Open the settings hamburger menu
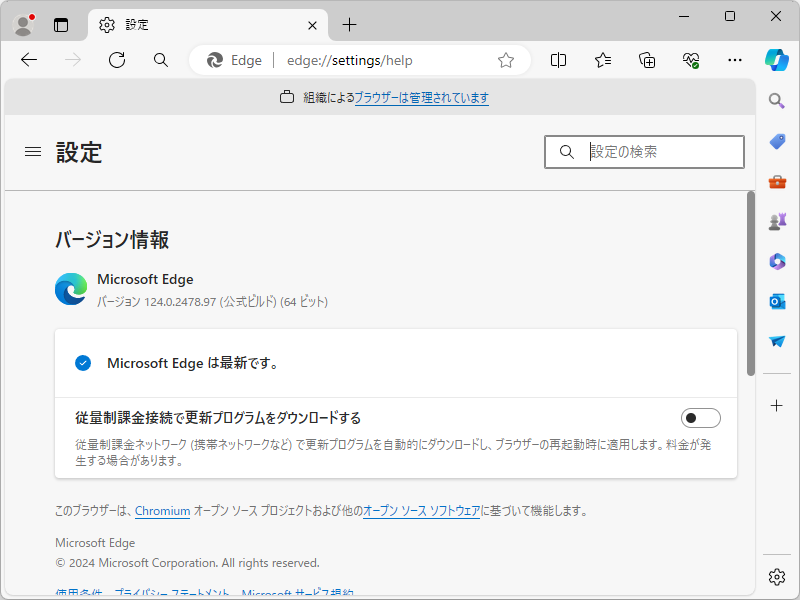 (32, 152)
